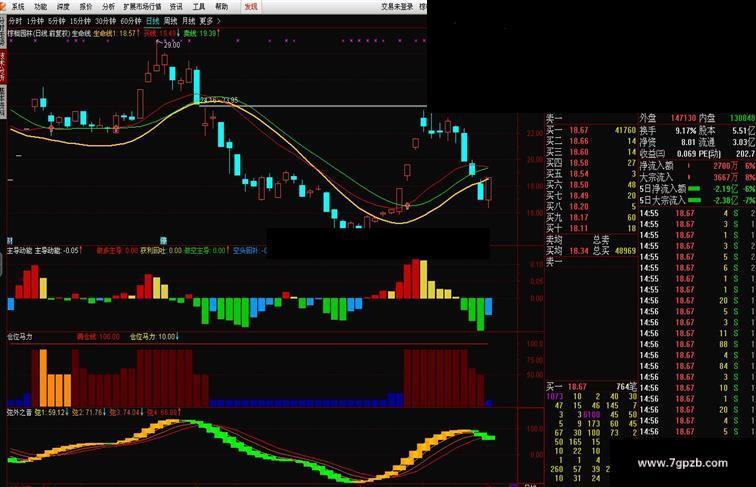Viewport: 756px width, 487px height.
Task: Click the 发现 button in menu bar
Action: point(251,7)
